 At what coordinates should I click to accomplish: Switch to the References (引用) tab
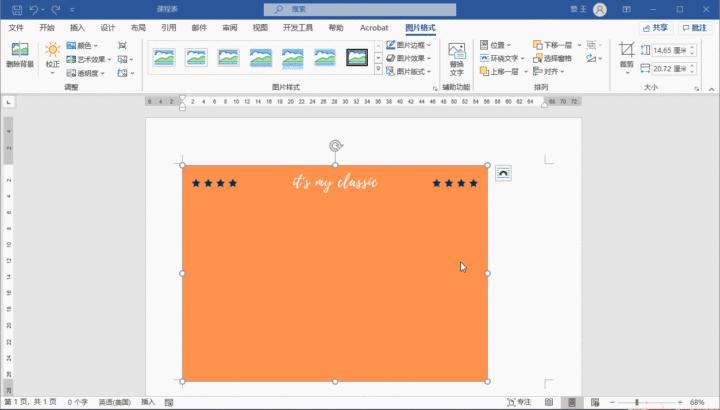click(169, 28)
